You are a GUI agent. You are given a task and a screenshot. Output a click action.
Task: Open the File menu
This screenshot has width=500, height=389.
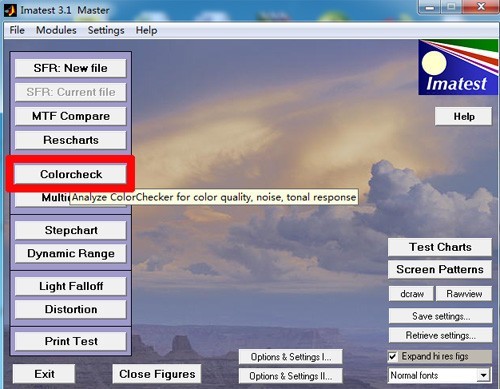click(x=17, y=30)
